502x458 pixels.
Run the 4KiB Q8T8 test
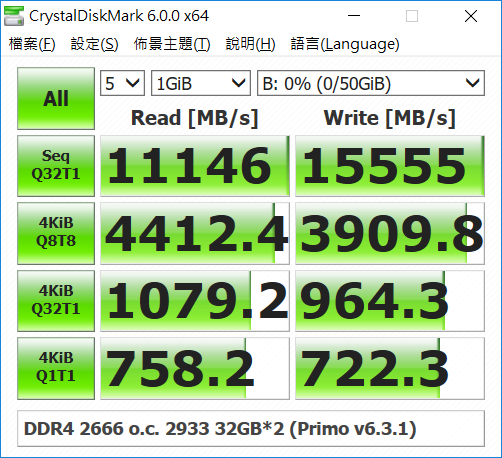click(x=56, y=233)
